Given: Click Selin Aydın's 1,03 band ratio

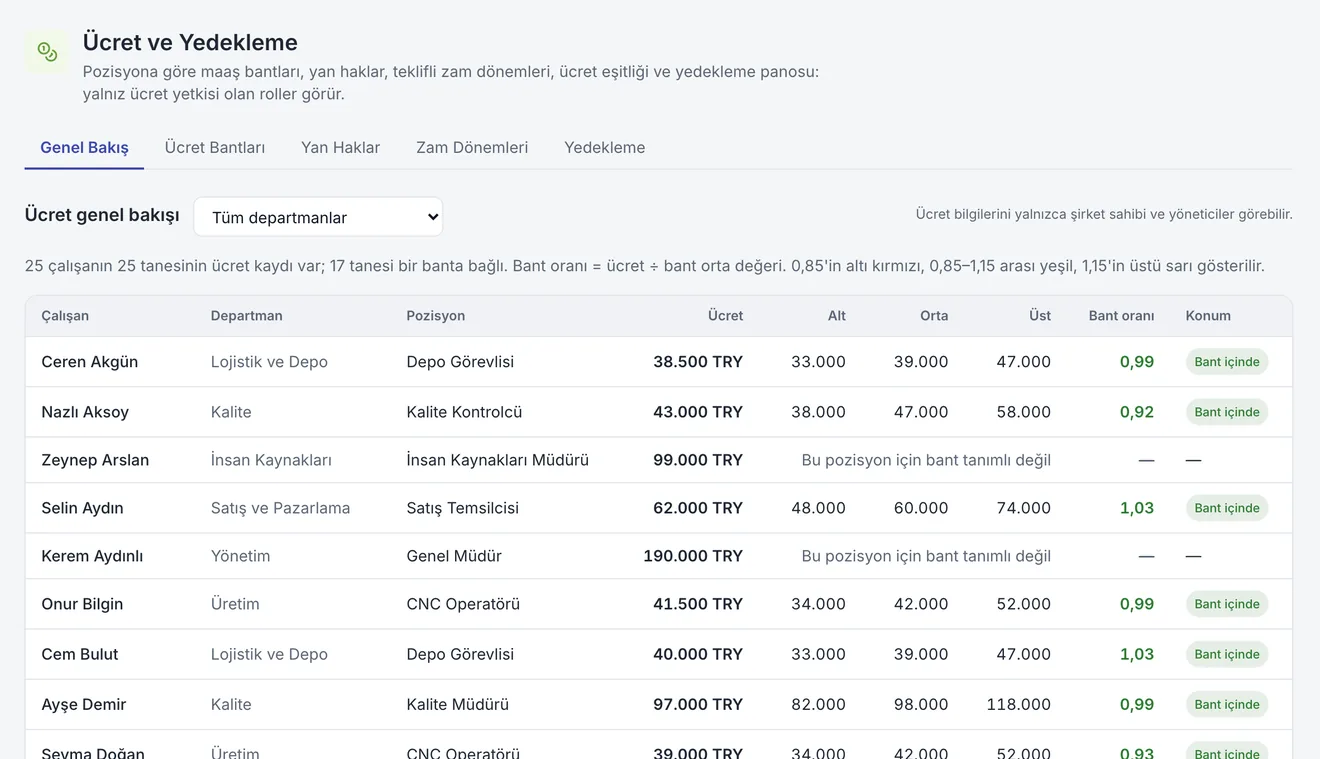Looking at the screenshot, I should (1137, 508).
